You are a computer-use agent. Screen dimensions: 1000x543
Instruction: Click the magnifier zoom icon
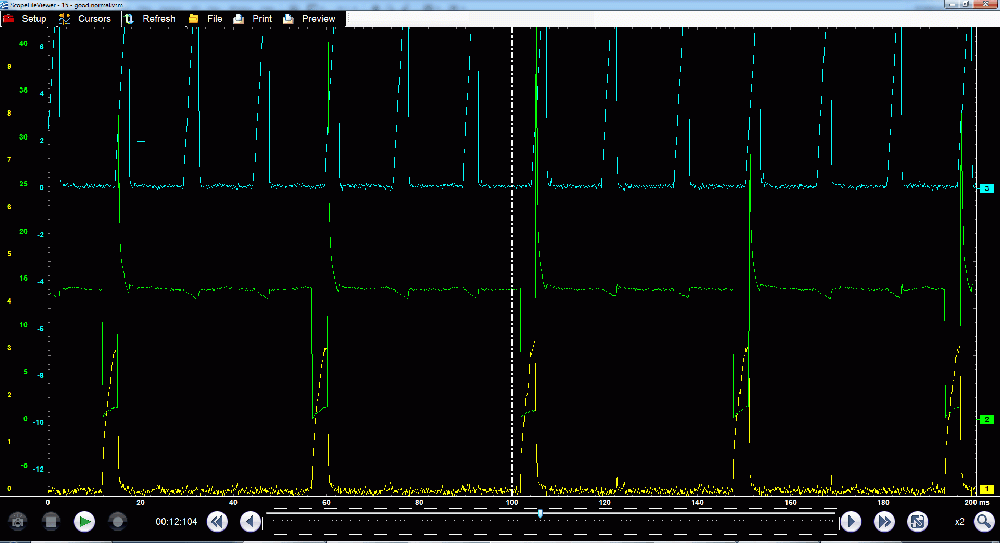(984, 521)
